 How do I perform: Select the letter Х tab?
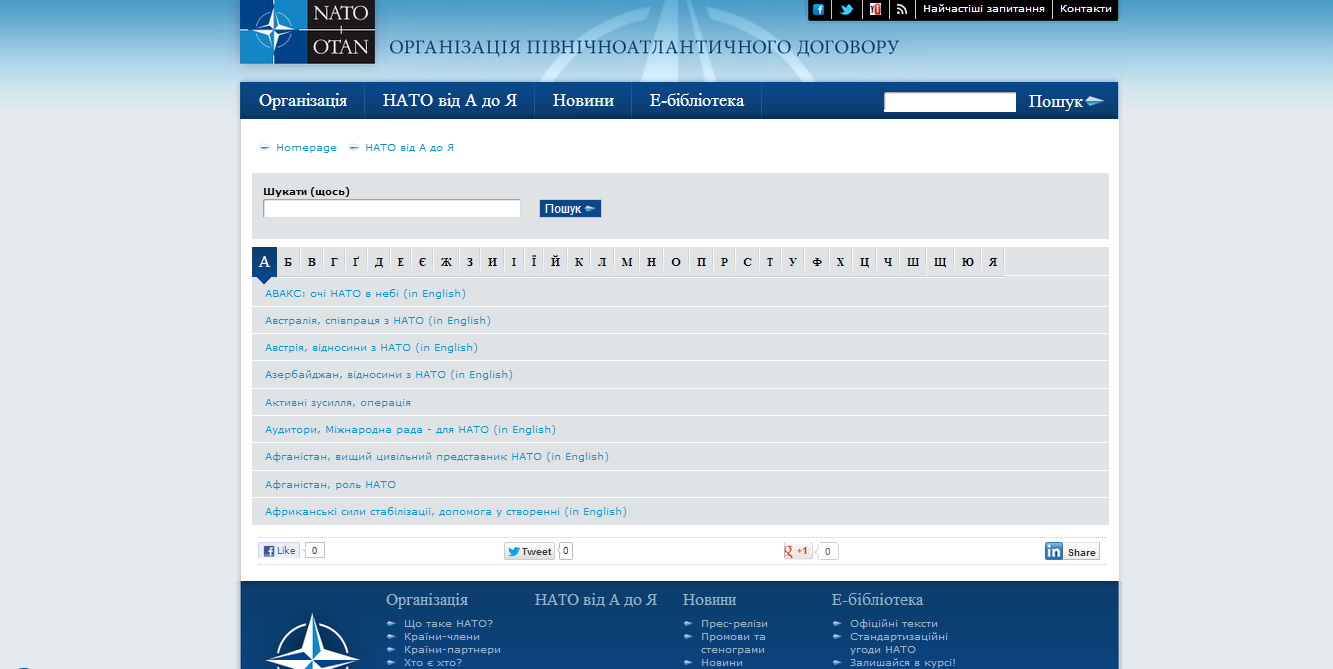(x=841, y=262)
